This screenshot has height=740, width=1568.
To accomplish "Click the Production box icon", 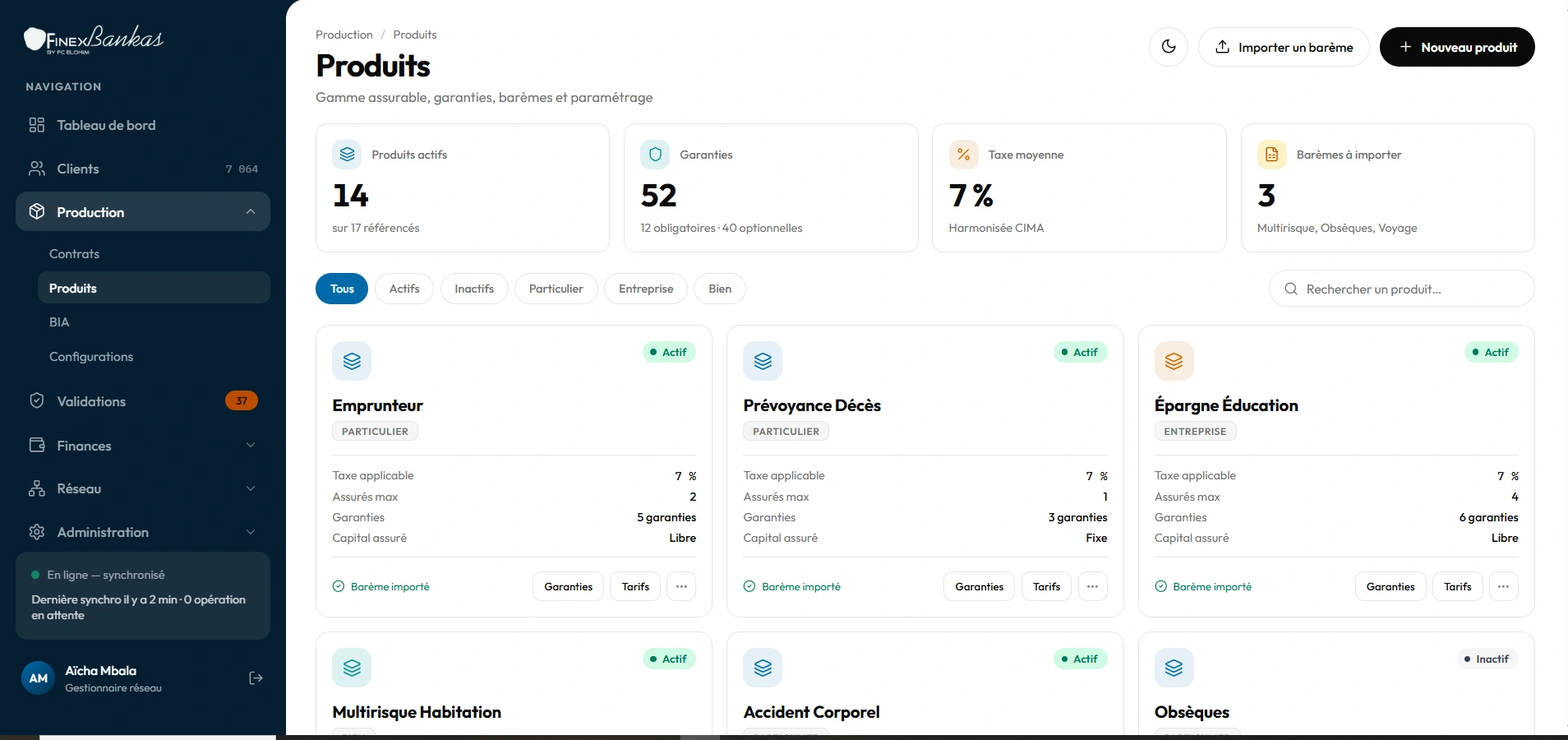I will click(37, 211).
